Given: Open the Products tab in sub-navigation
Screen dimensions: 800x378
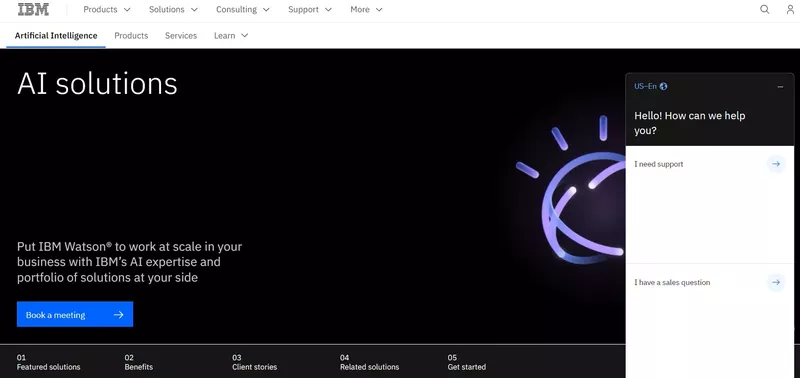Looking at the screenshot, I should click(131, 36).
